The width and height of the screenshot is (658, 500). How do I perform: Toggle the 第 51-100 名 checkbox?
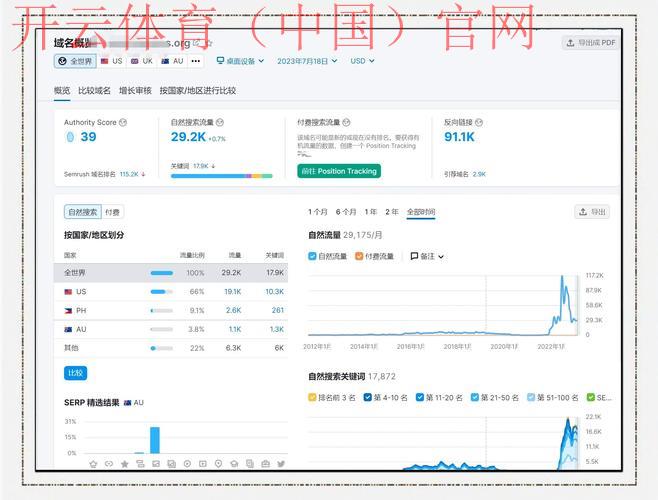pos(530,397)
